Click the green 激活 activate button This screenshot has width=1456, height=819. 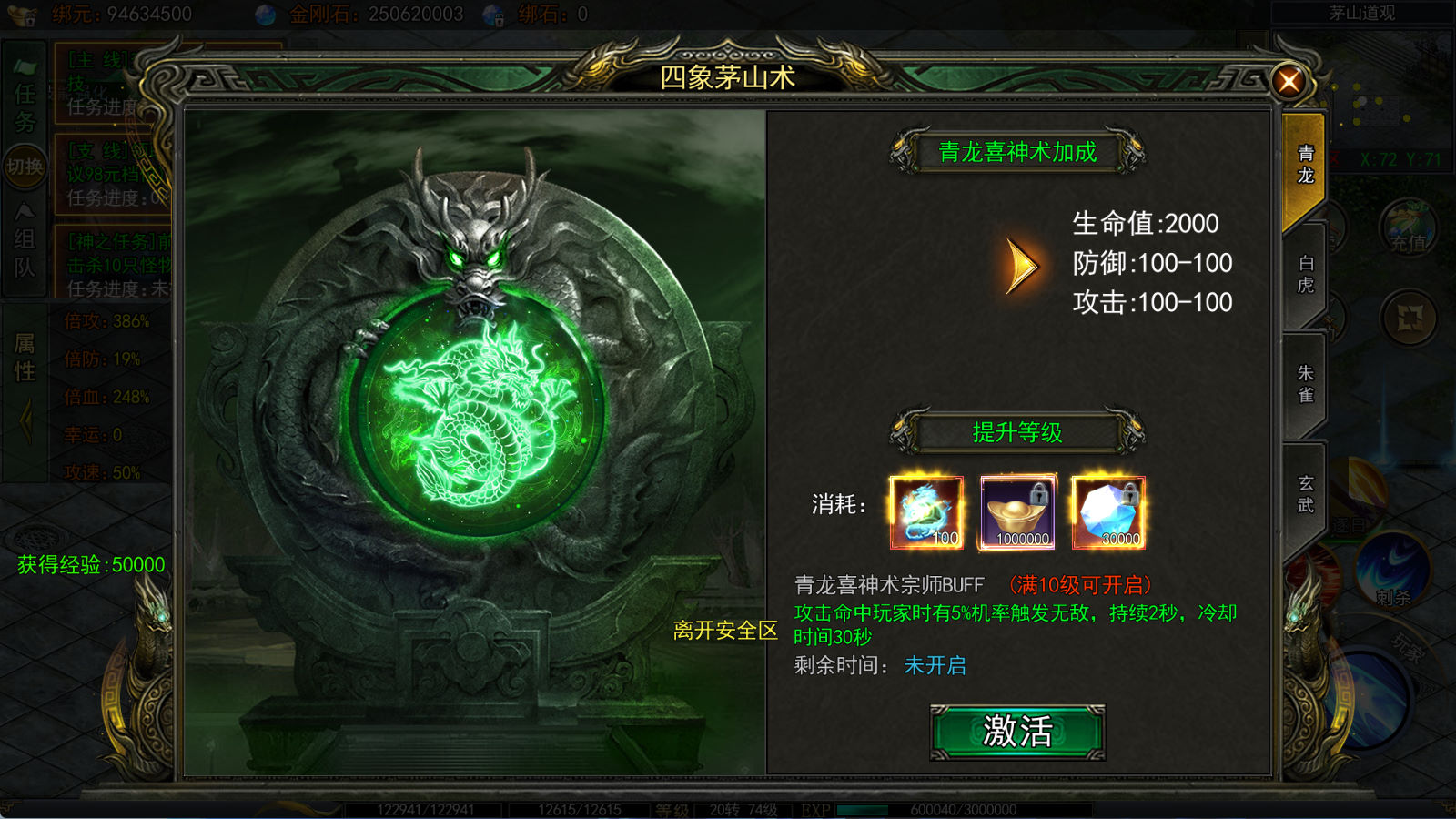click(x=1017, y=732)
